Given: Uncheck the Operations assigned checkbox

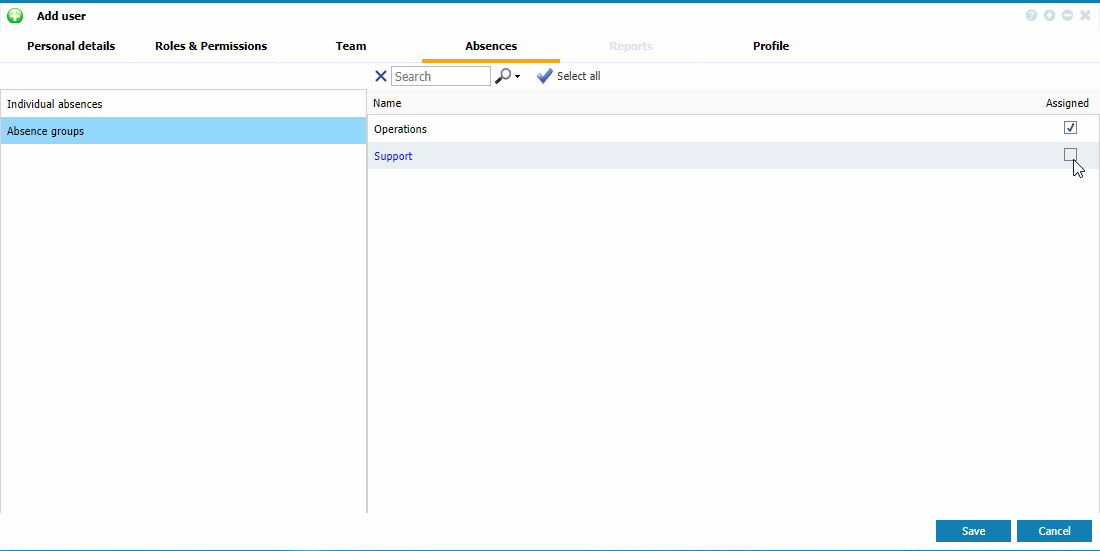Looking at the screenshot, I should (1070, 128).
